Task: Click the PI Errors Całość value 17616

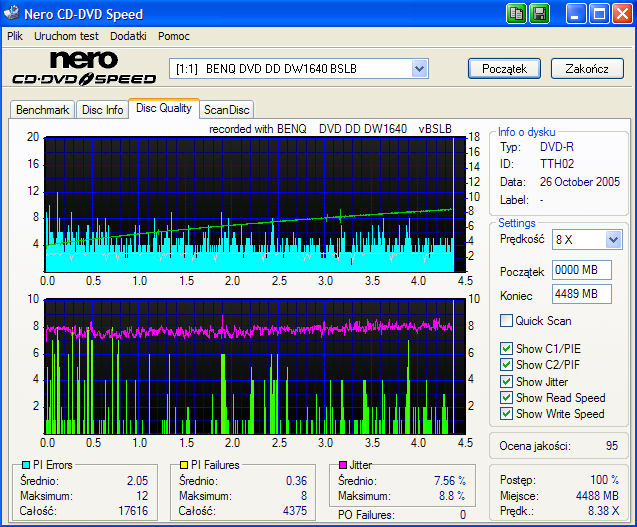Action: (x=133, y=511)
